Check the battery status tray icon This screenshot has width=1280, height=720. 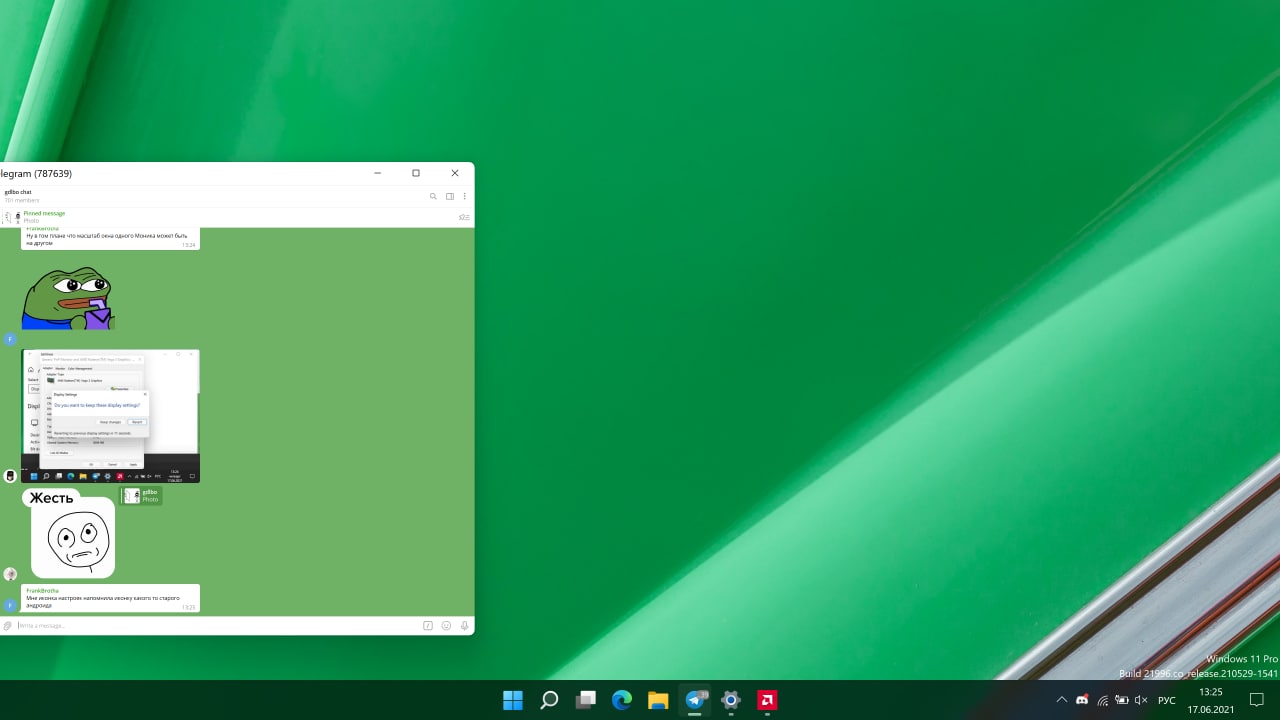pos(1122,700)
